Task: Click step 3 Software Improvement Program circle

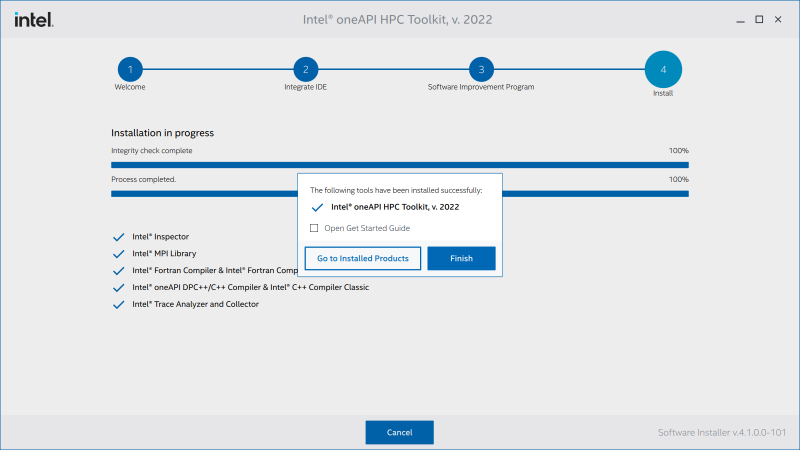Action: (x=481, y=69)
